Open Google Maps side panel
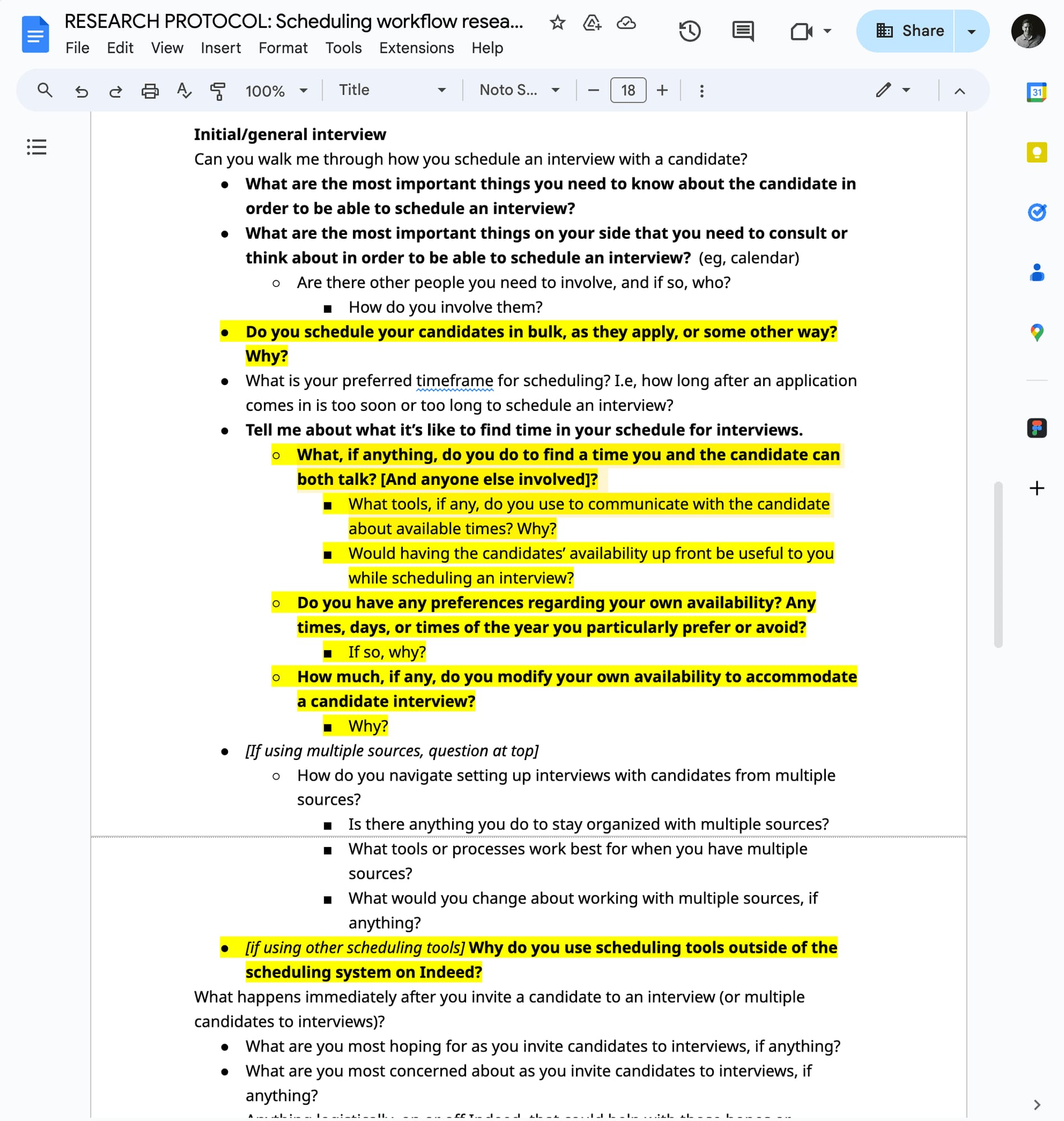This screenshot has height=1121, width=1064. (1036, 332)
